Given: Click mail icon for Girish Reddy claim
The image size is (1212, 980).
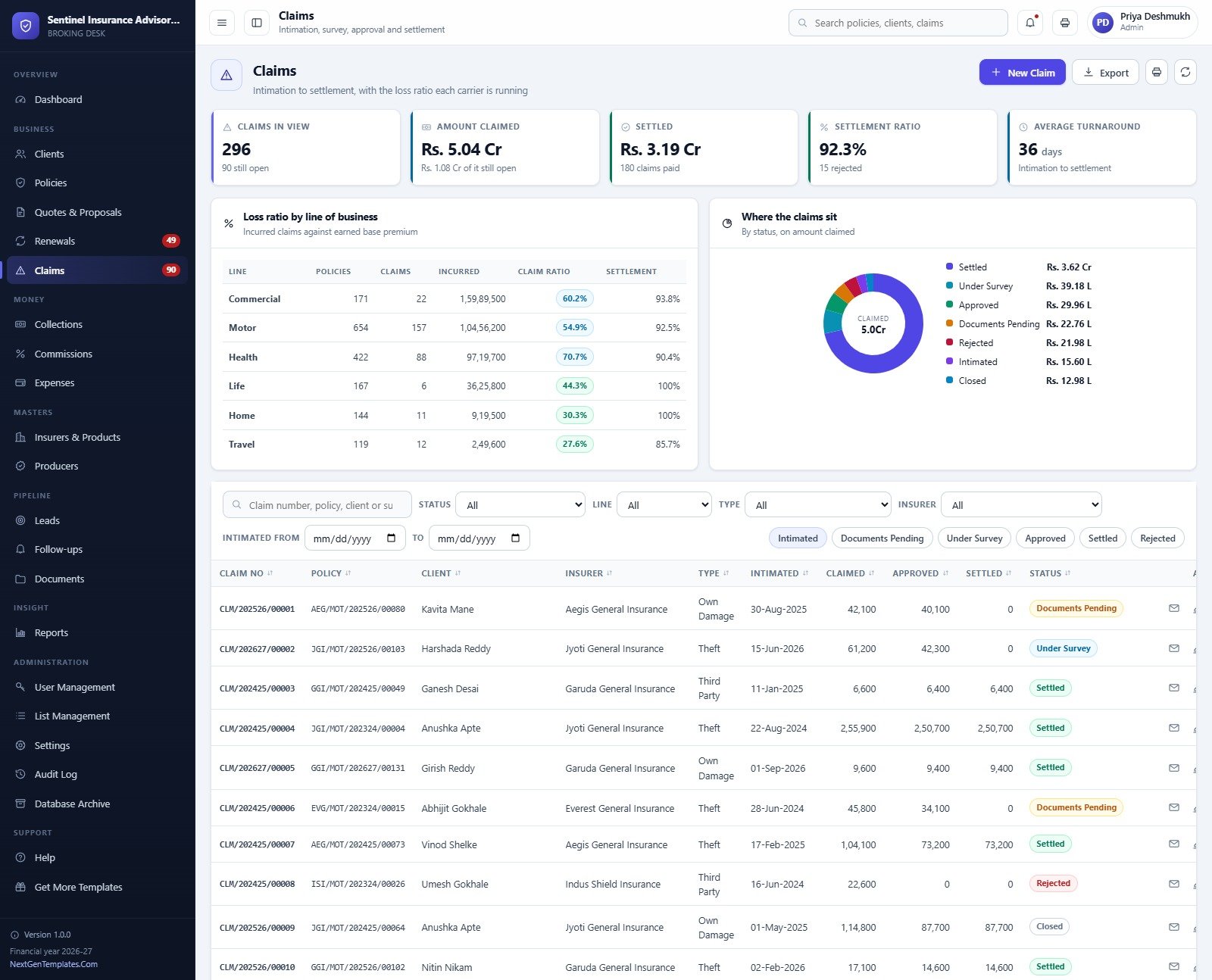Looking at the screenshot, I should 1174,768.
